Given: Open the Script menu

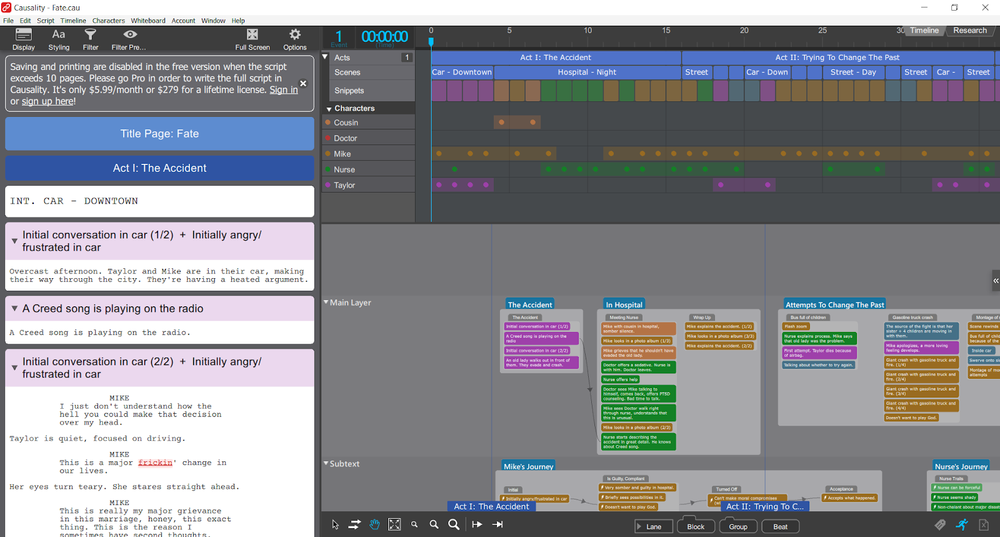Looking at the screenshot, I should coord(45,20).
